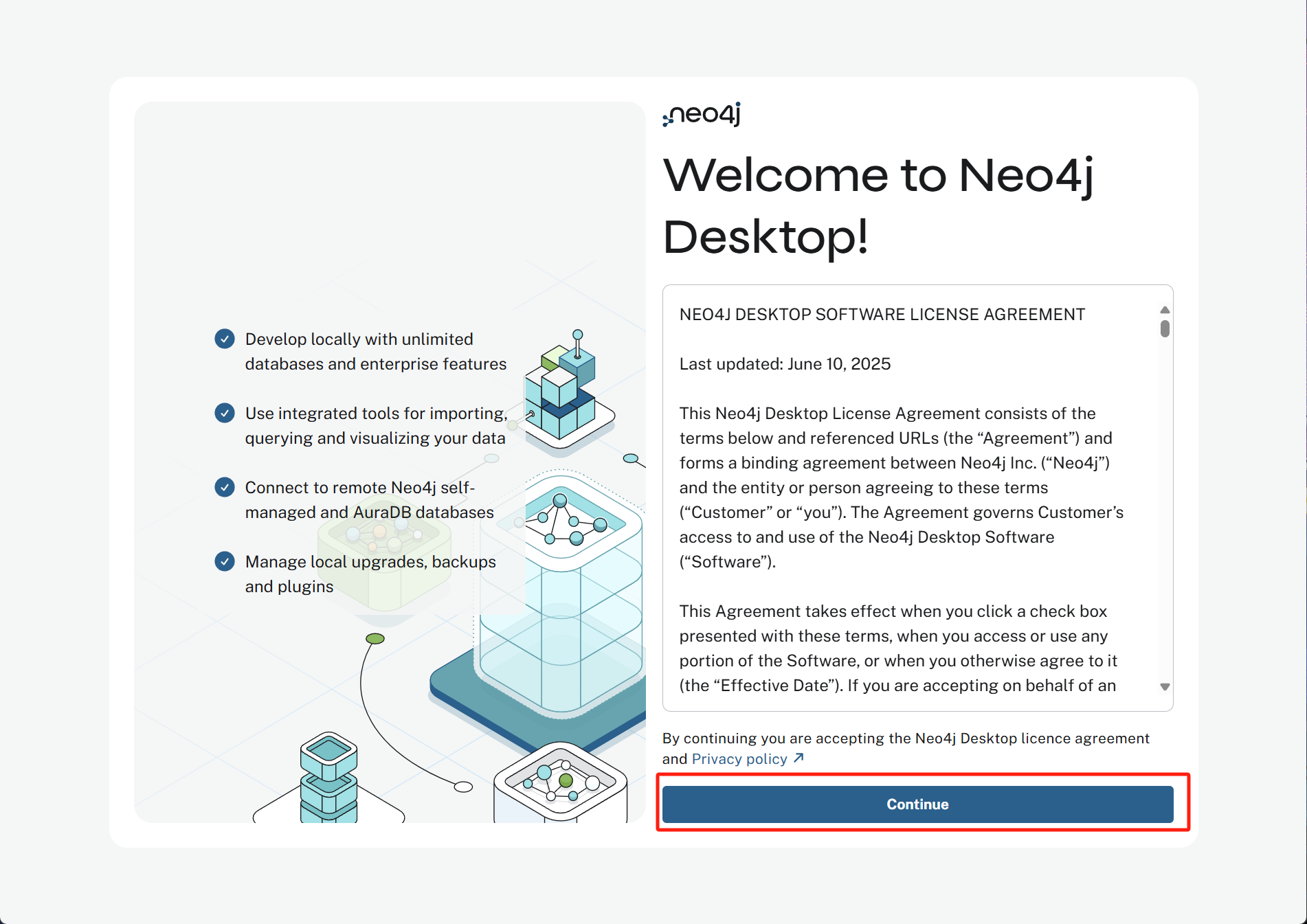Click the checkmark icon beside Develop locally
Screen dimensions: 1307x924
tap(225, 339)
